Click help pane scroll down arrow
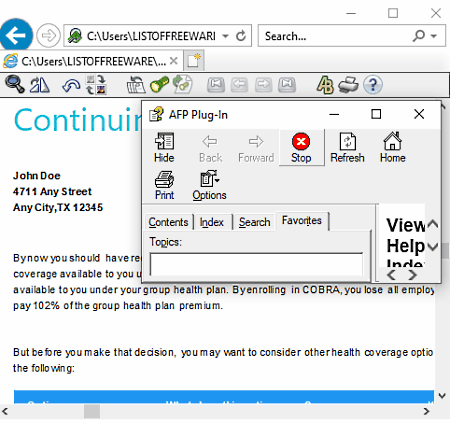450x423 pixels. point(433,247)
